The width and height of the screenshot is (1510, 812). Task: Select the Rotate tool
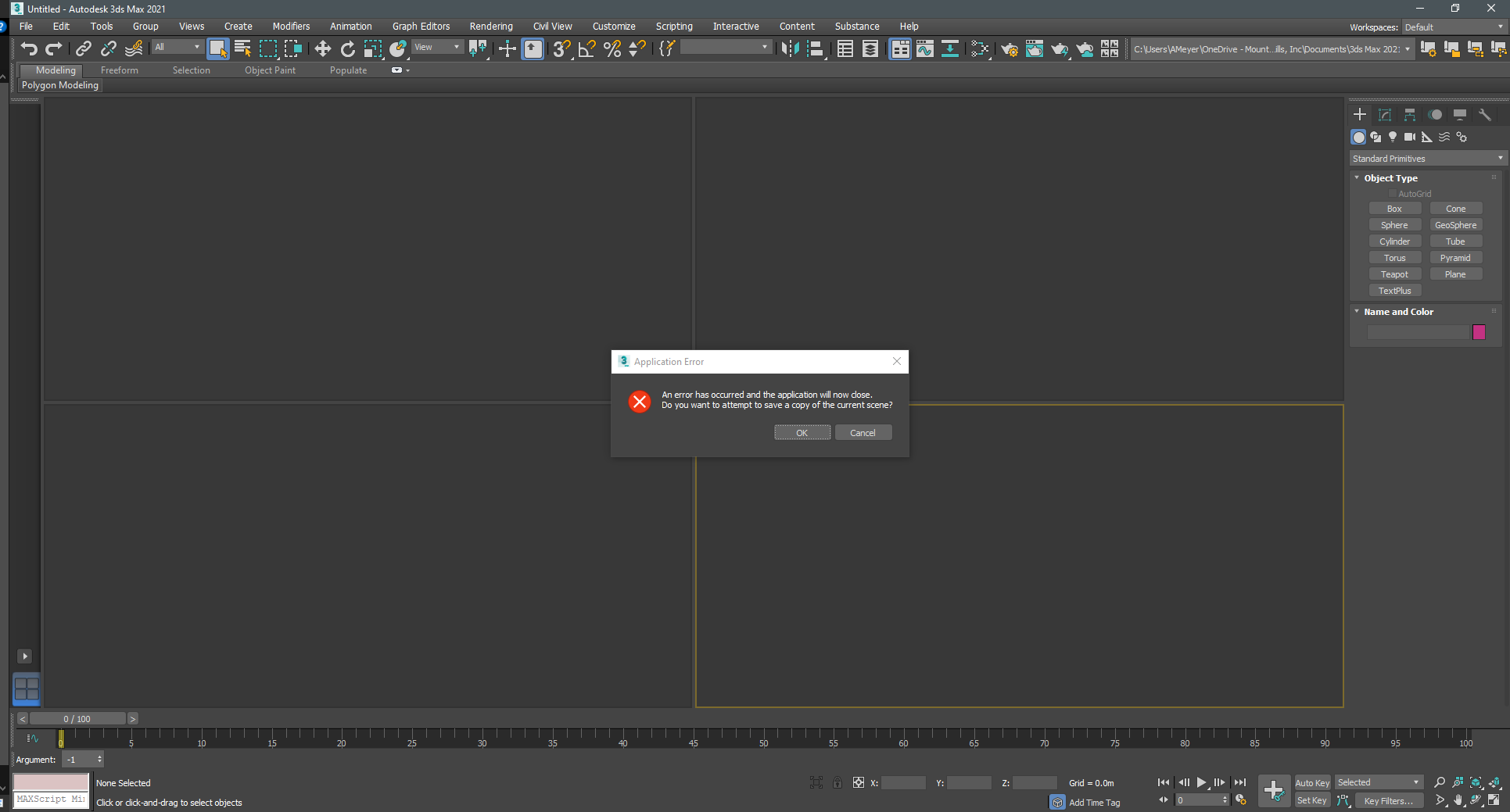click(347, 48)
